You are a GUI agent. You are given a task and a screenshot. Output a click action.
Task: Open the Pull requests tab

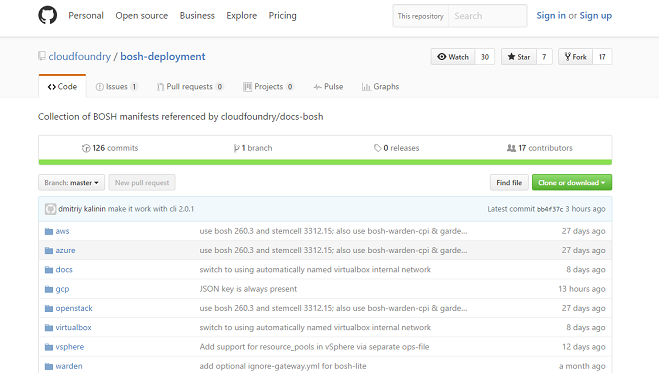pos(190,87)
